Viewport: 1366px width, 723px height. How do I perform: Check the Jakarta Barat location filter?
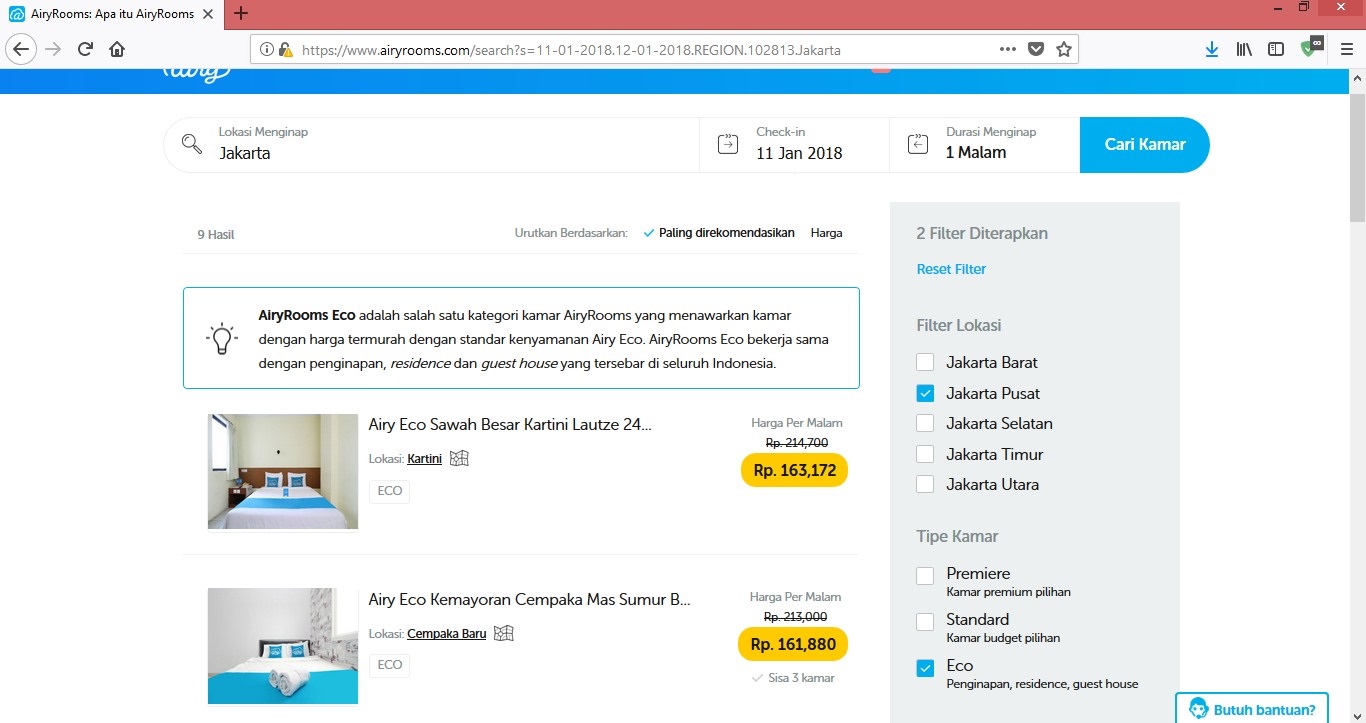click(925, 362)
